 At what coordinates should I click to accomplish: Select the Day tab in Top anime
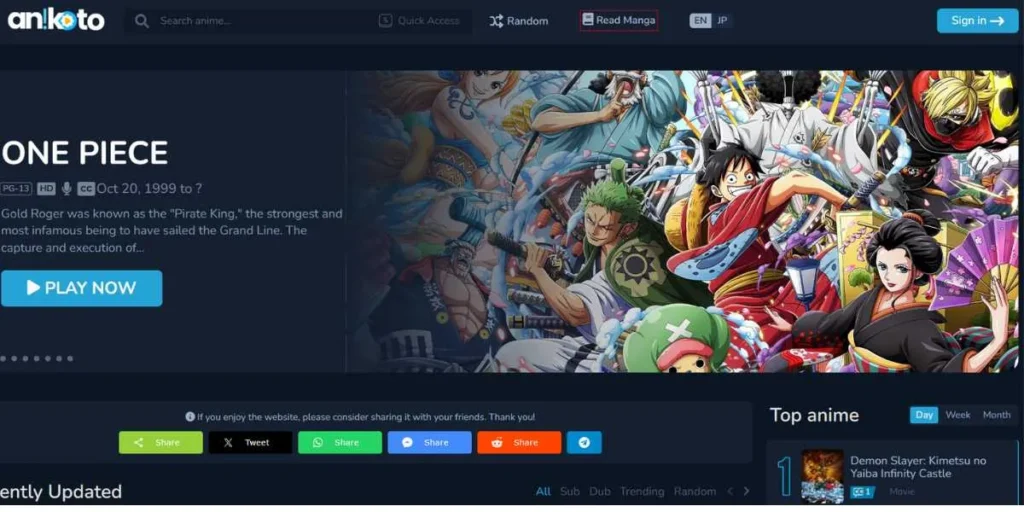pyautogui.click(x=924, y=415)
